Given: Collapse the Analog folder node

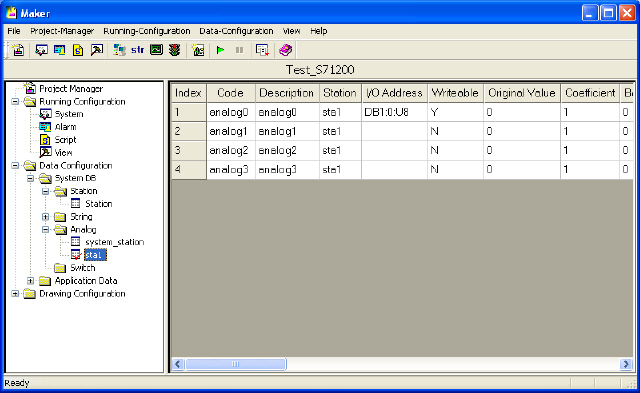Looking at the screenshot, I should point(46,229).
